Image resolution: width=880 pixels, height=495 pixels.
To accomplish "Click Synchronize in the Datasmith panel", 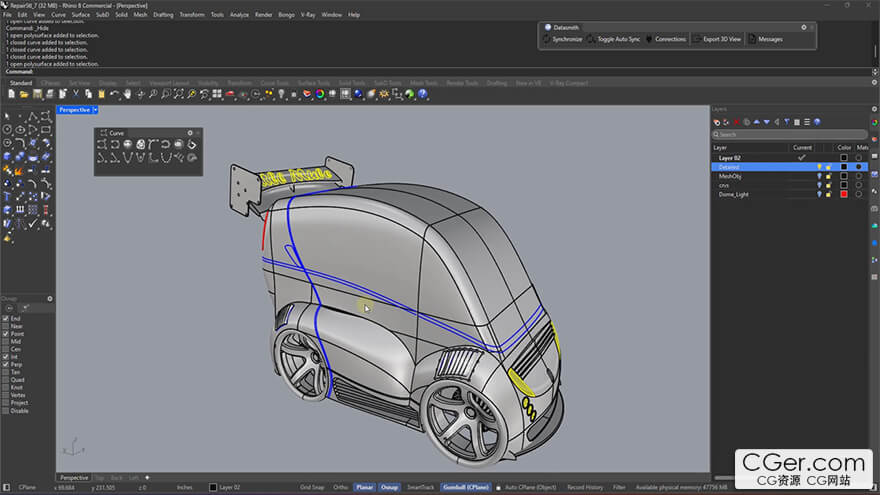I will [x=566, y=39].
